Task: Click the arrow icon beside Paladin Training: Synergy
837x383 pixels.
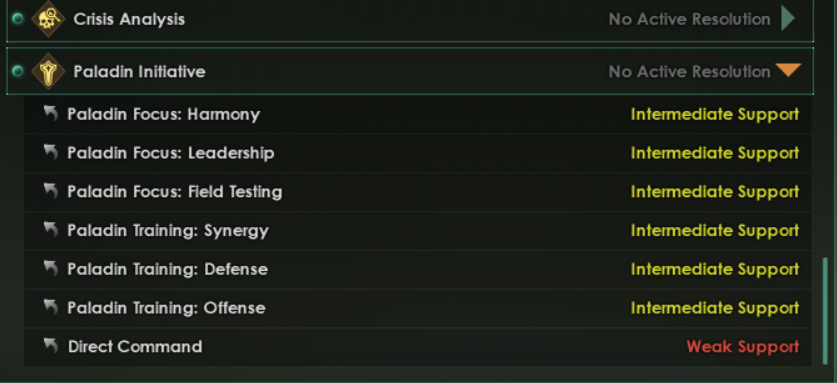Action: (51, 230)
